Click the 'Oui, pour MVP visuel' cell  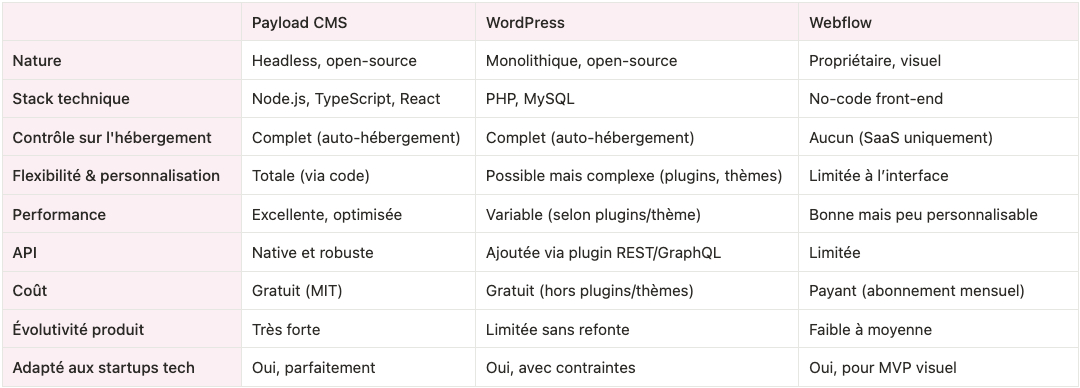coord(938,367)
